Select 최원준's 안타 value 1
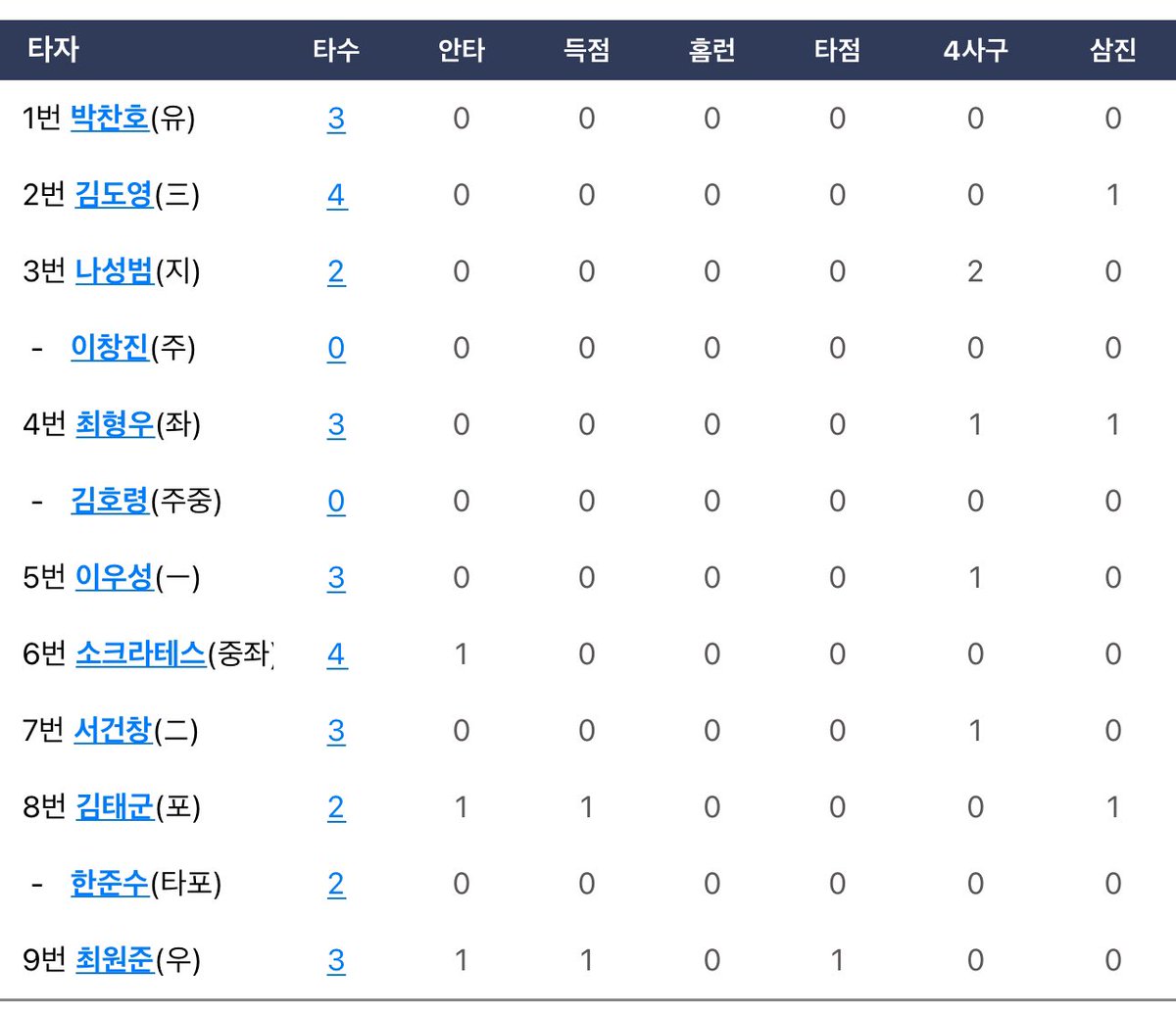 [462, 960]
